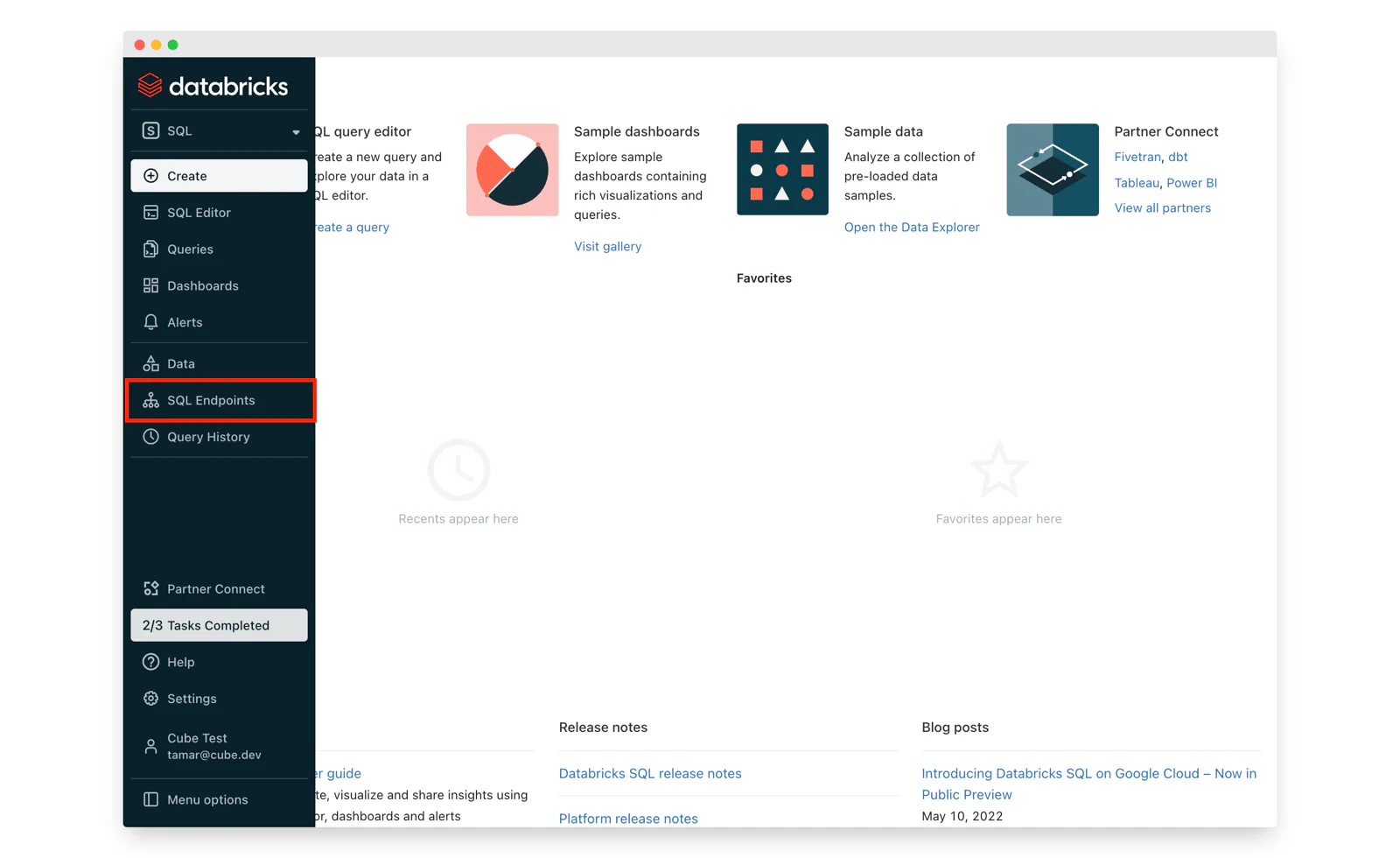Screen dimensions: 1400x858
Task: Click the Menu options label
Action: (x=207, y=800)
